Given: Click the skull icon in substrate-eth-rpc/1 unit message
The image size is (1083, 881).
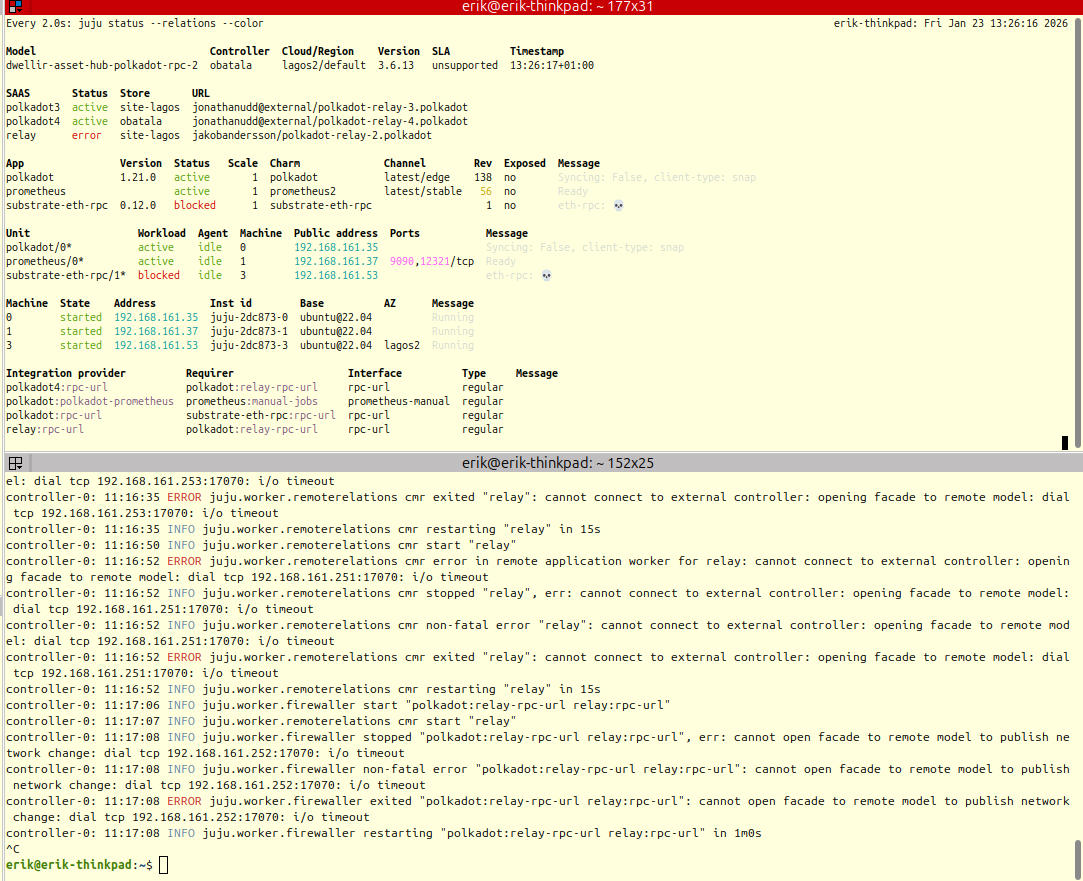Looking at the screenshot, I should pyautogui.click(x=545, y=275).
